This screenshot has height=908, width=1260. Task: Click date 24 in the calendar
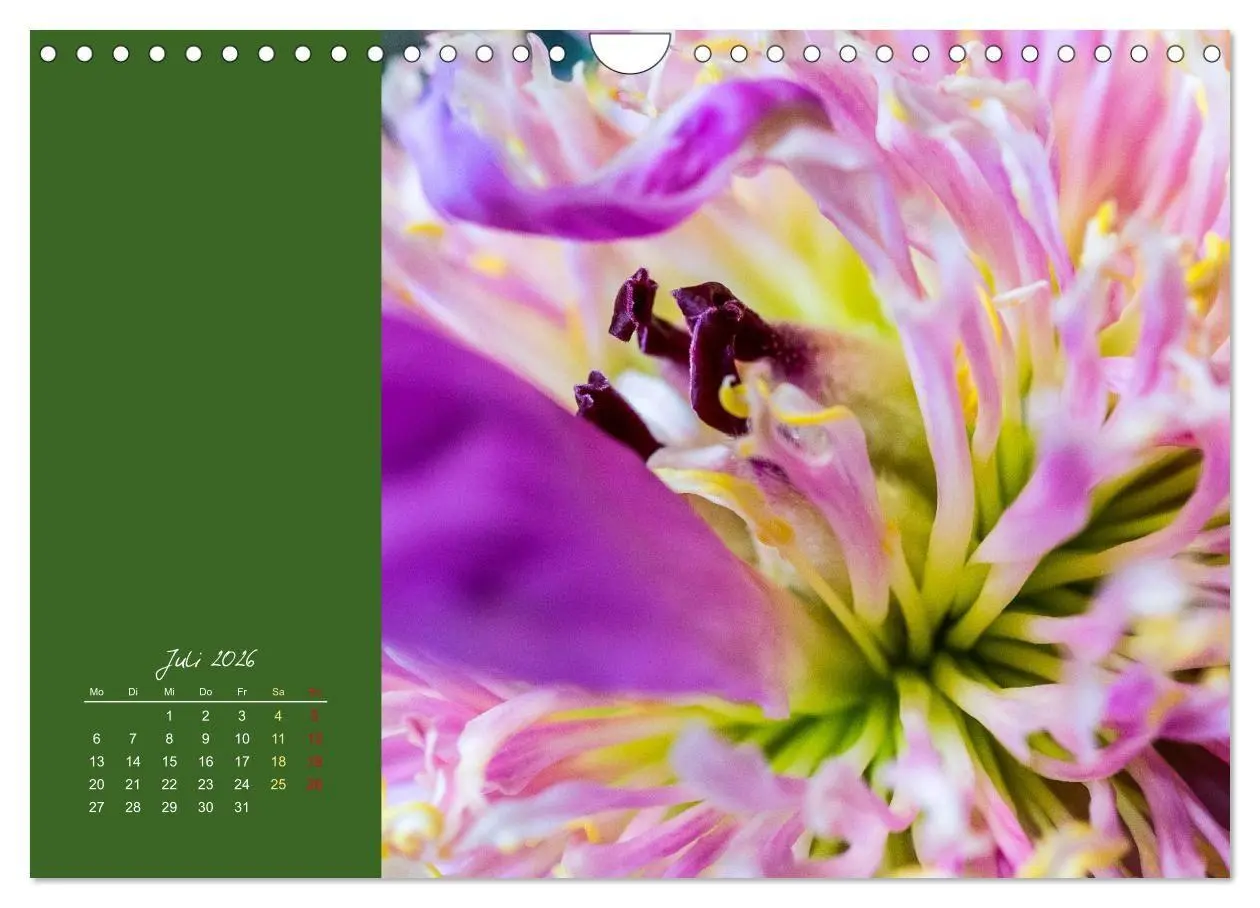[242, 785]
